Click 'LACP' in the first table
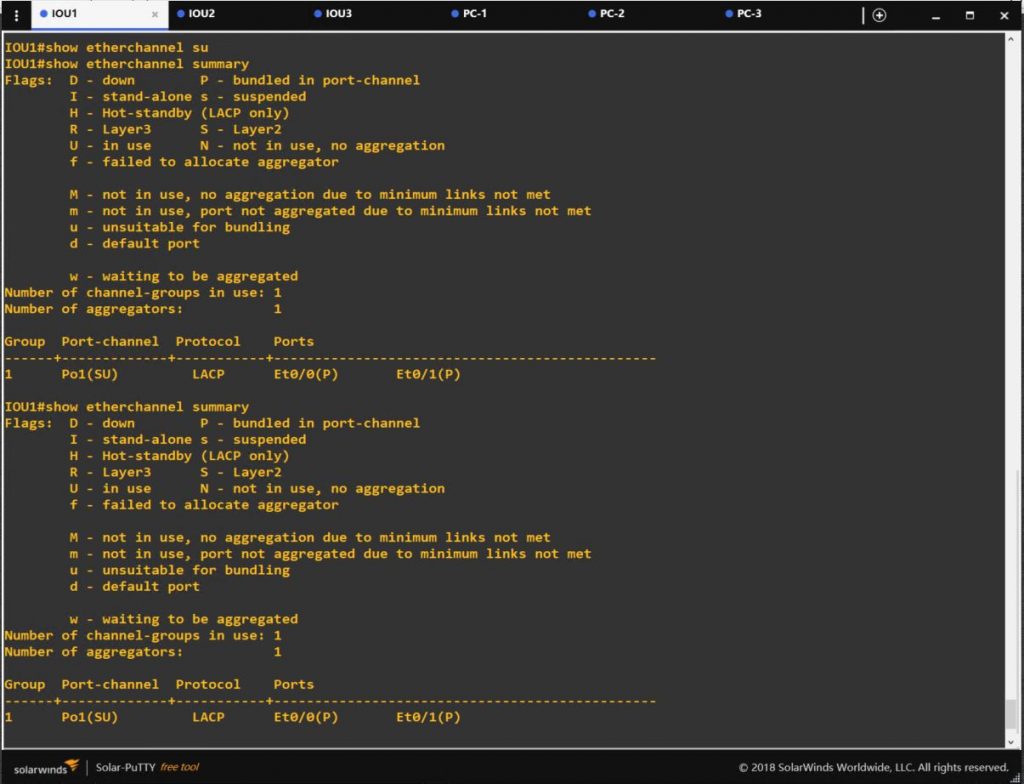The image size is (1024, 784). pyautogui.click(x=208, y=374)
